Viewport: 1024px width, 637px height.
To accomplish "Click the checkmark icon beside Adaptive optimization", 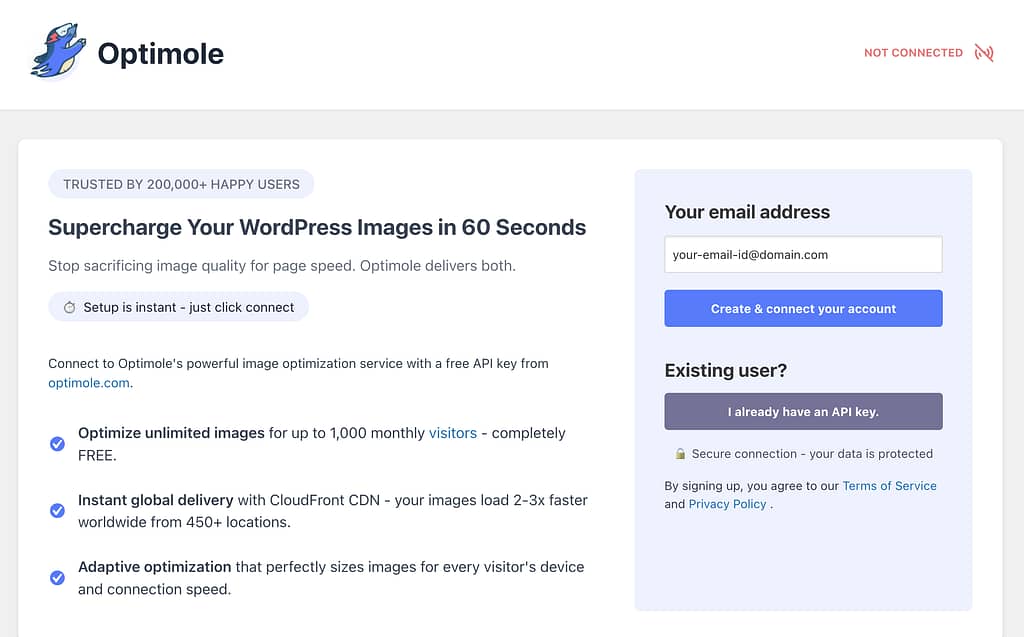I will (x=57, y=578).
